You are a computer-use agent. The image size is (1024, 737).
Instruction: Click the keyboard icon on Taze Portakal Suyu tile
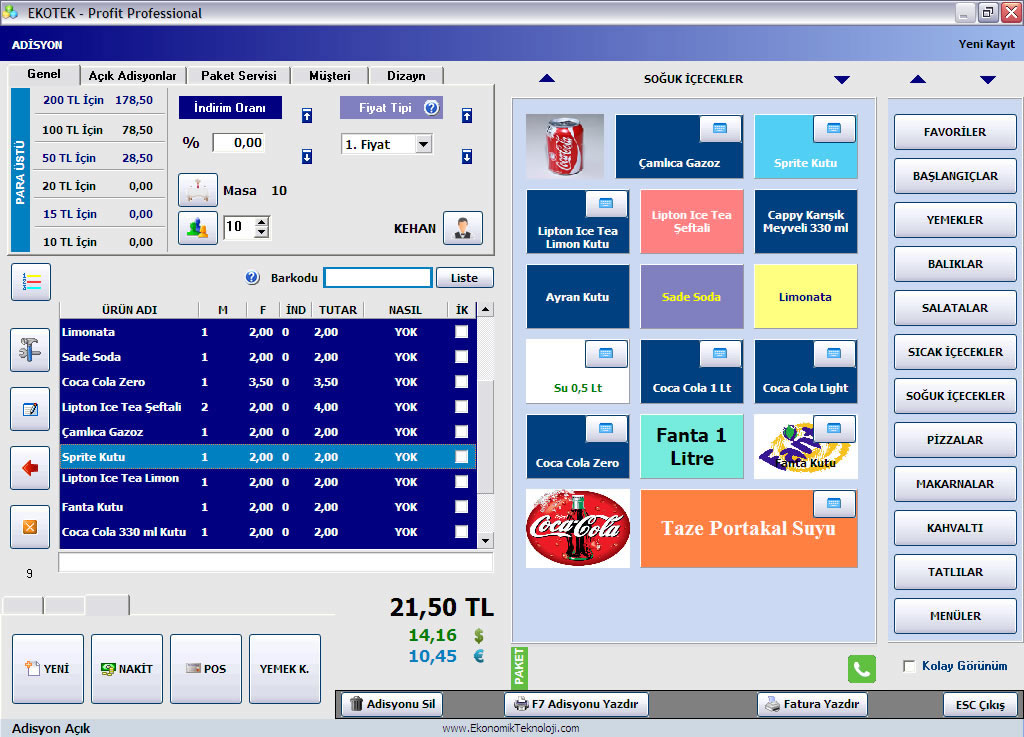pyautogui.click(x=834, y=503)
